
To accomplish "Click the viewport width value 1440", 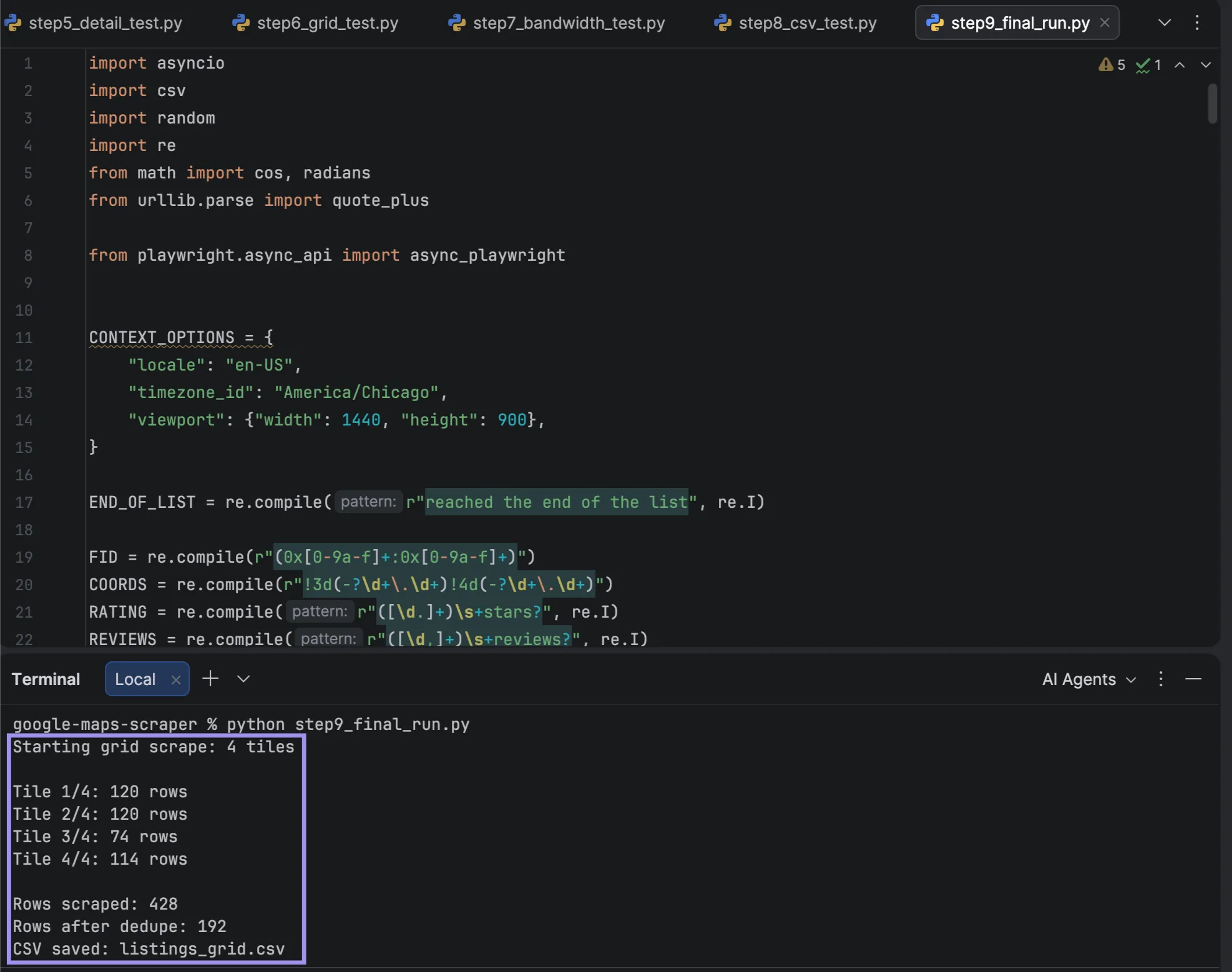I will coord(361,420).
